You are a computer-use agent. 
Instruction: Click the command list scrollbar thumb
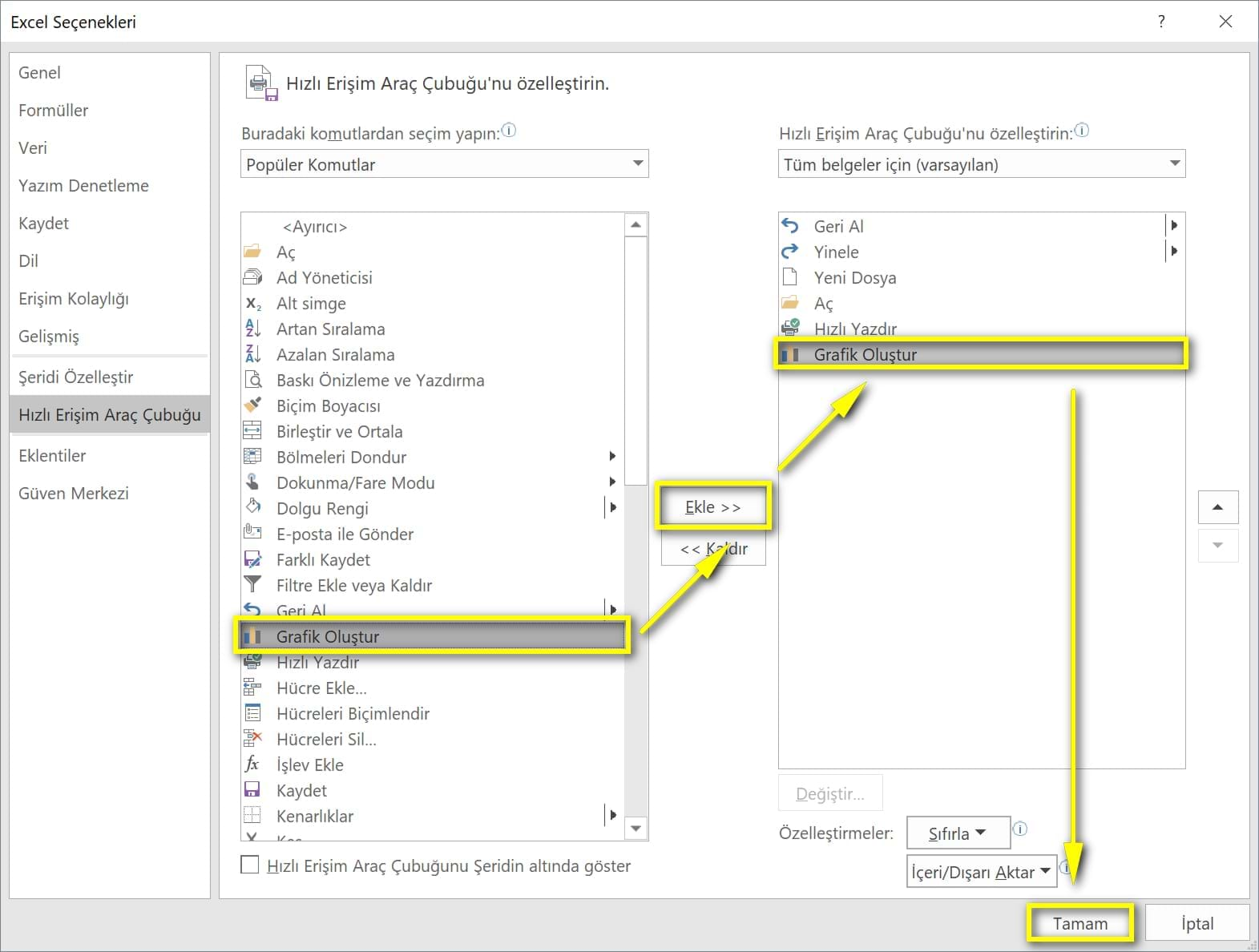click(x=636, y=361)
